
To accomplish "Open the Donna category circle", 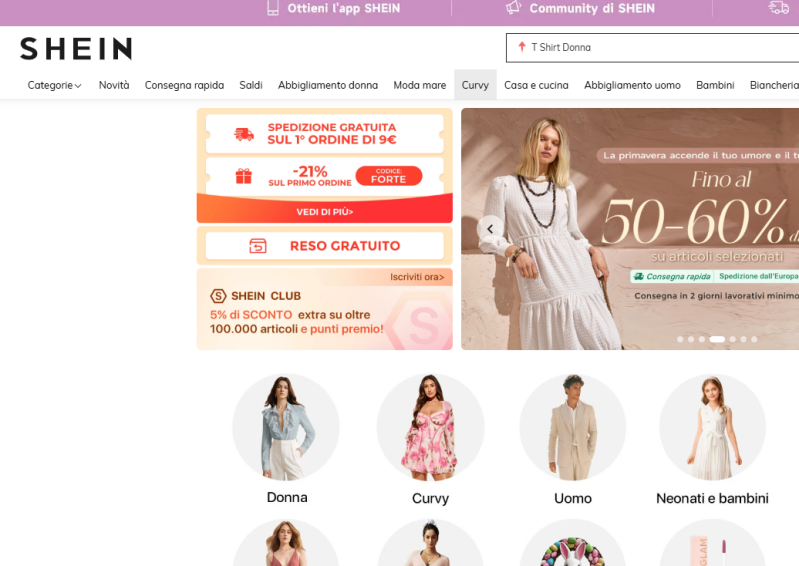I will click(x=286, y=427).
